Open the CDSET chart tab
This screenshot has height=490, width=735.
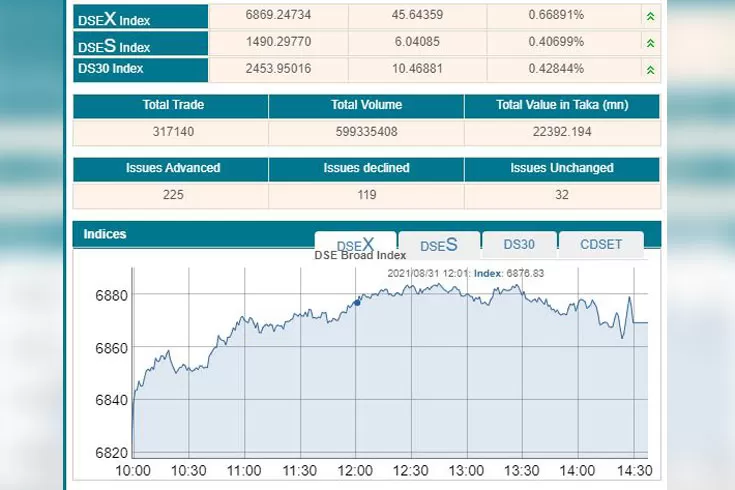pyautogui.click(x=601, y=244)
